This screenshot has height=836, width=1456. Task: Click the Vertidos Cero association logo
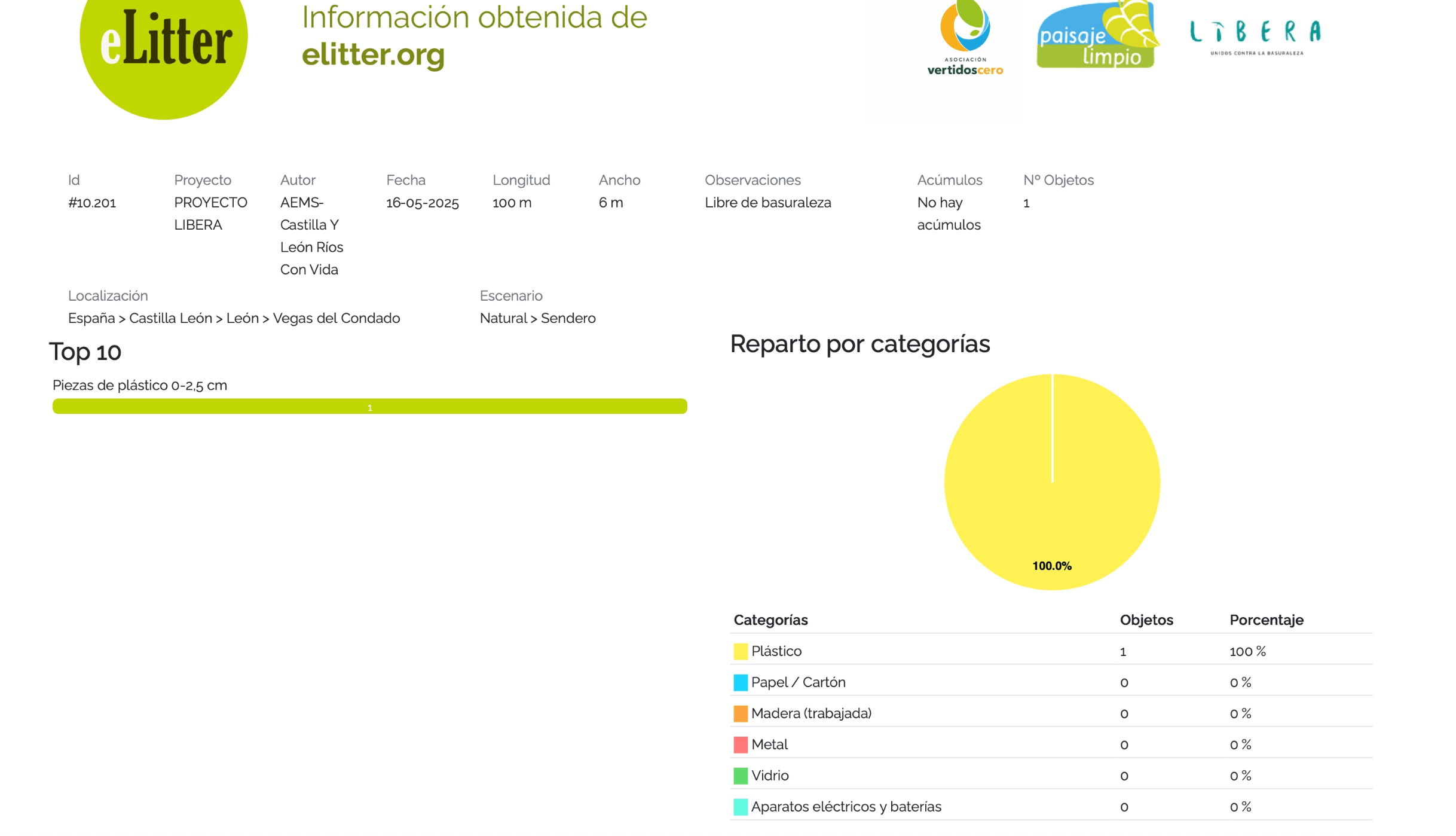[x=965, y=37]
